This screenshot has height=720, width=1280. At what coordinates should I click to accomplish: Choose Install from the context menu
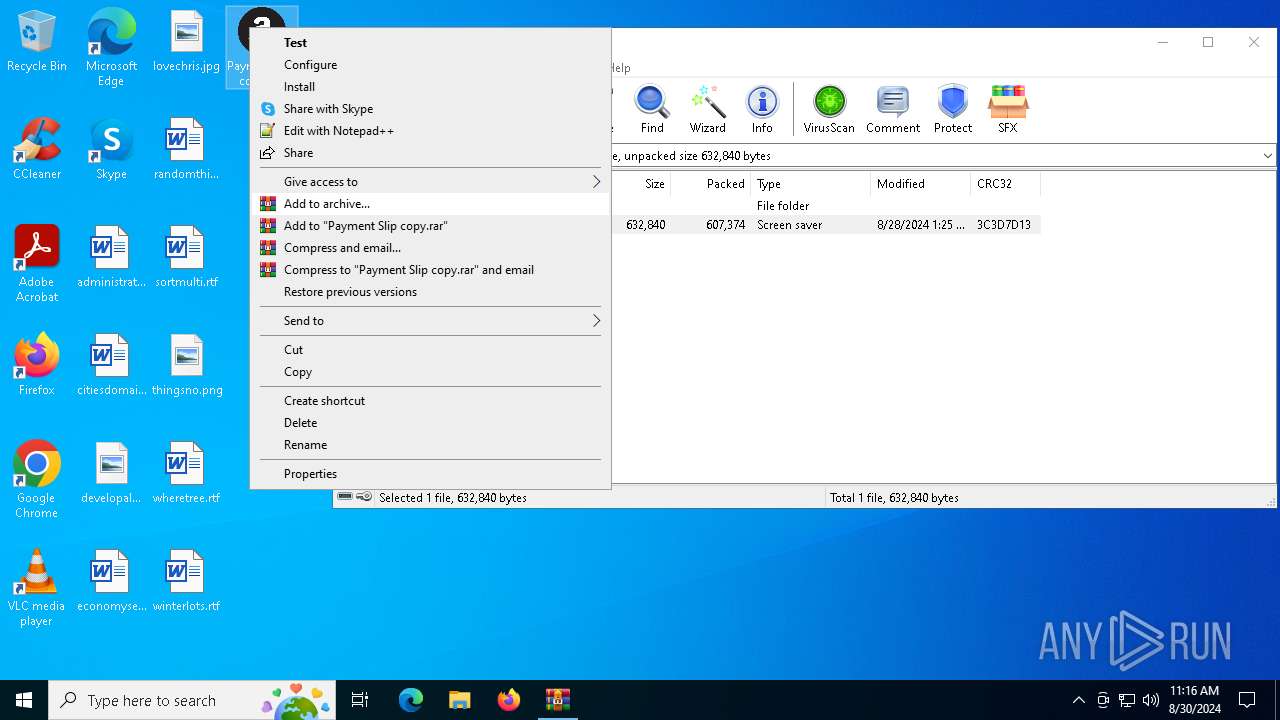[430, 87]
